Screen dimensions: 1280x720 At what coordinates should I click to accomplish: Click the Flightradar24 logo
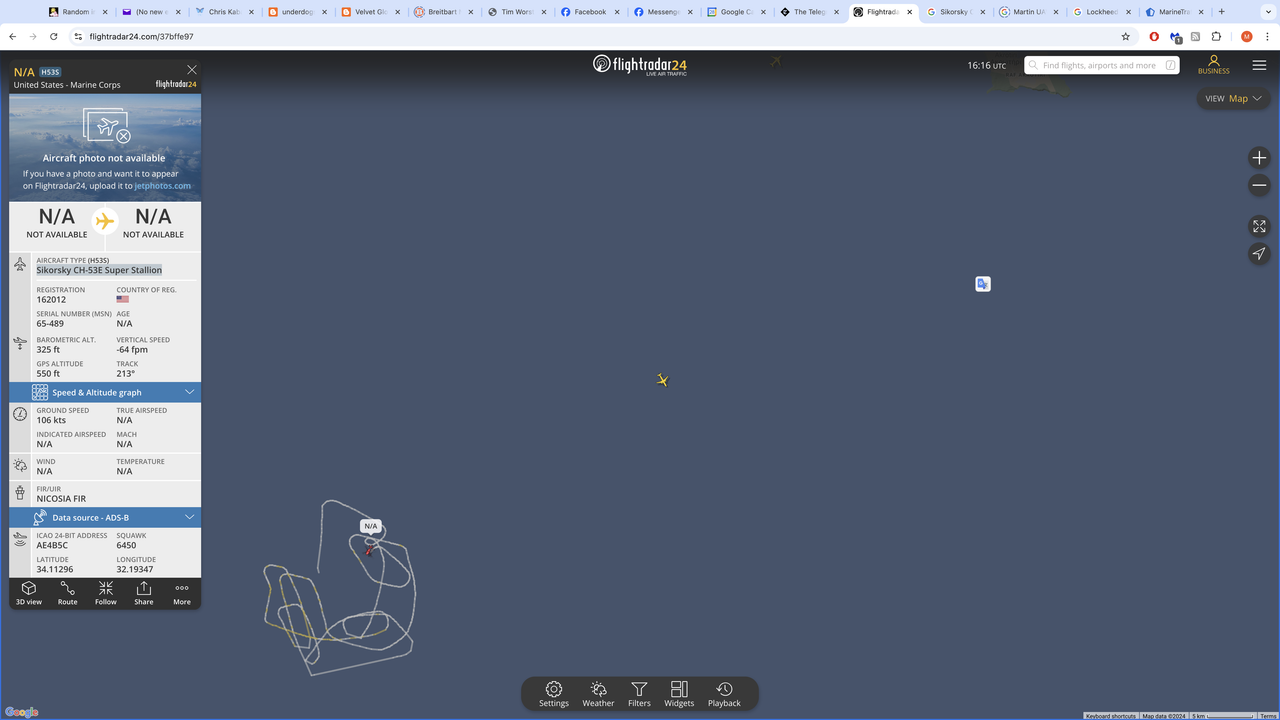click(640, 65)
